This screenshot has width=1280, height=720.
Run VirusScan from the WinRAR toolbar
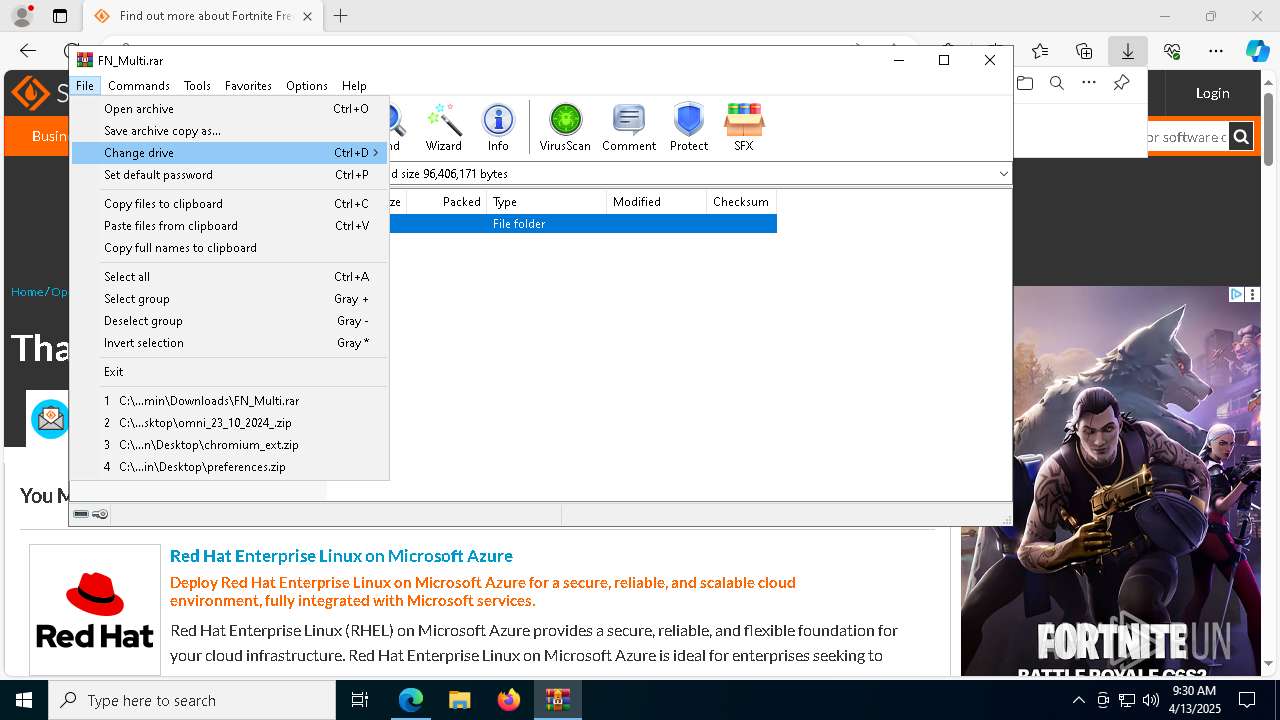click(565, 127)
